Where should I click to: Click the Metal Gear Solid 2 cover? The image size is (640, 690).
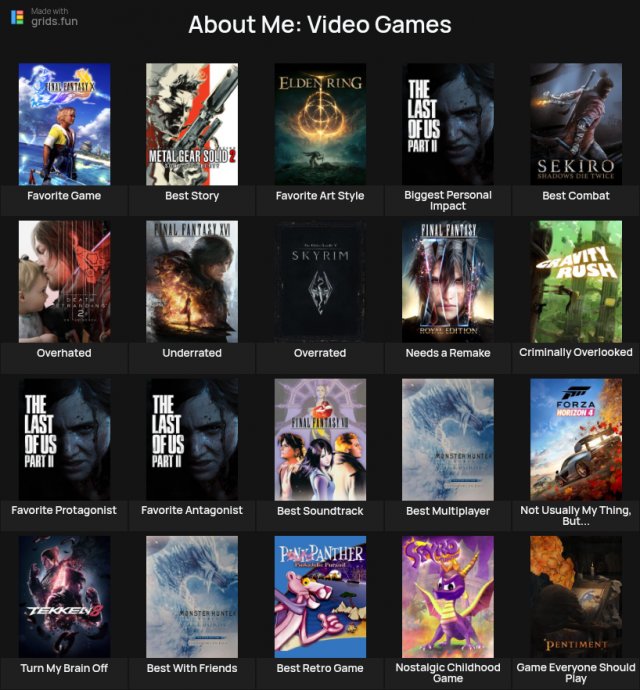pyautogui.click(x=192, y=124)
